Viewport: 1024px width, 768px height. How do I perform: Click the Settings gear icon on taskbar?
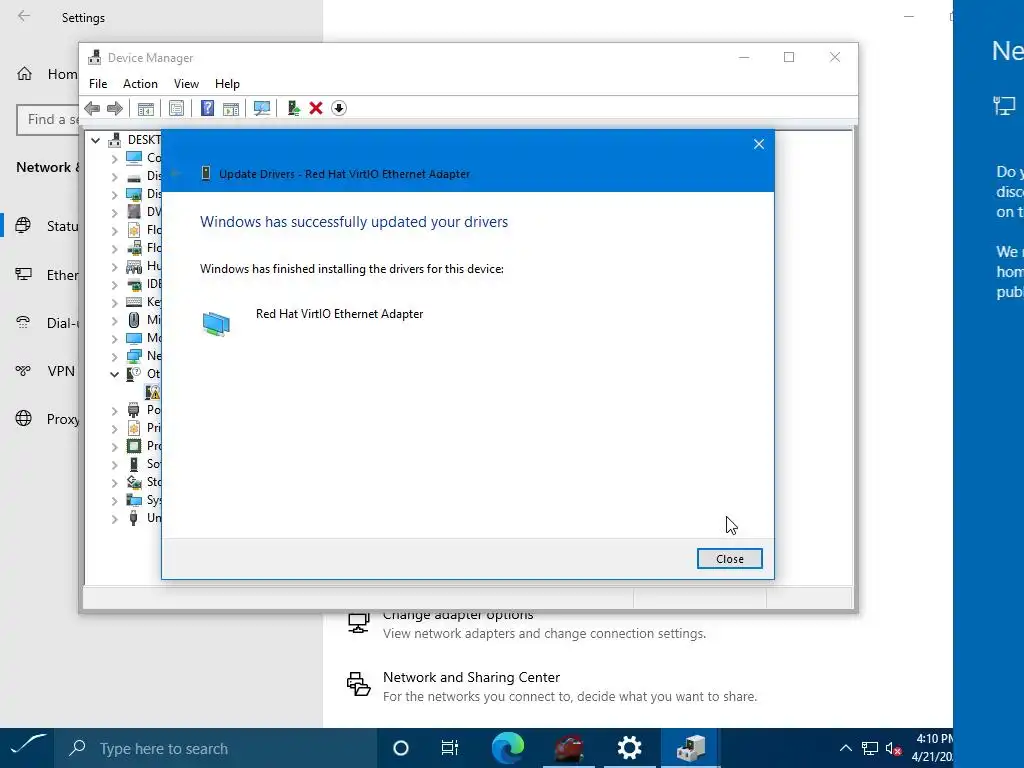pyautogui.click(x=630, y=748)
